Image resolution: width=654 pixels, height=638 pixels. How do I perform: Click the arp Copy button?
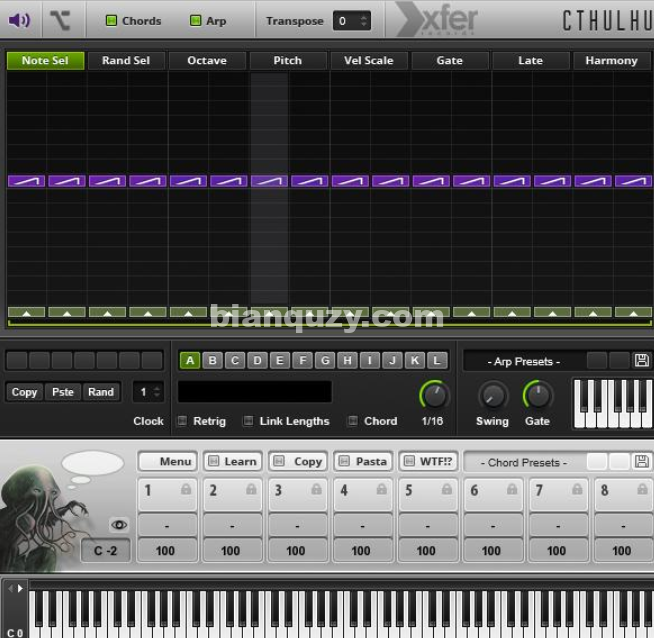(24, 392)
